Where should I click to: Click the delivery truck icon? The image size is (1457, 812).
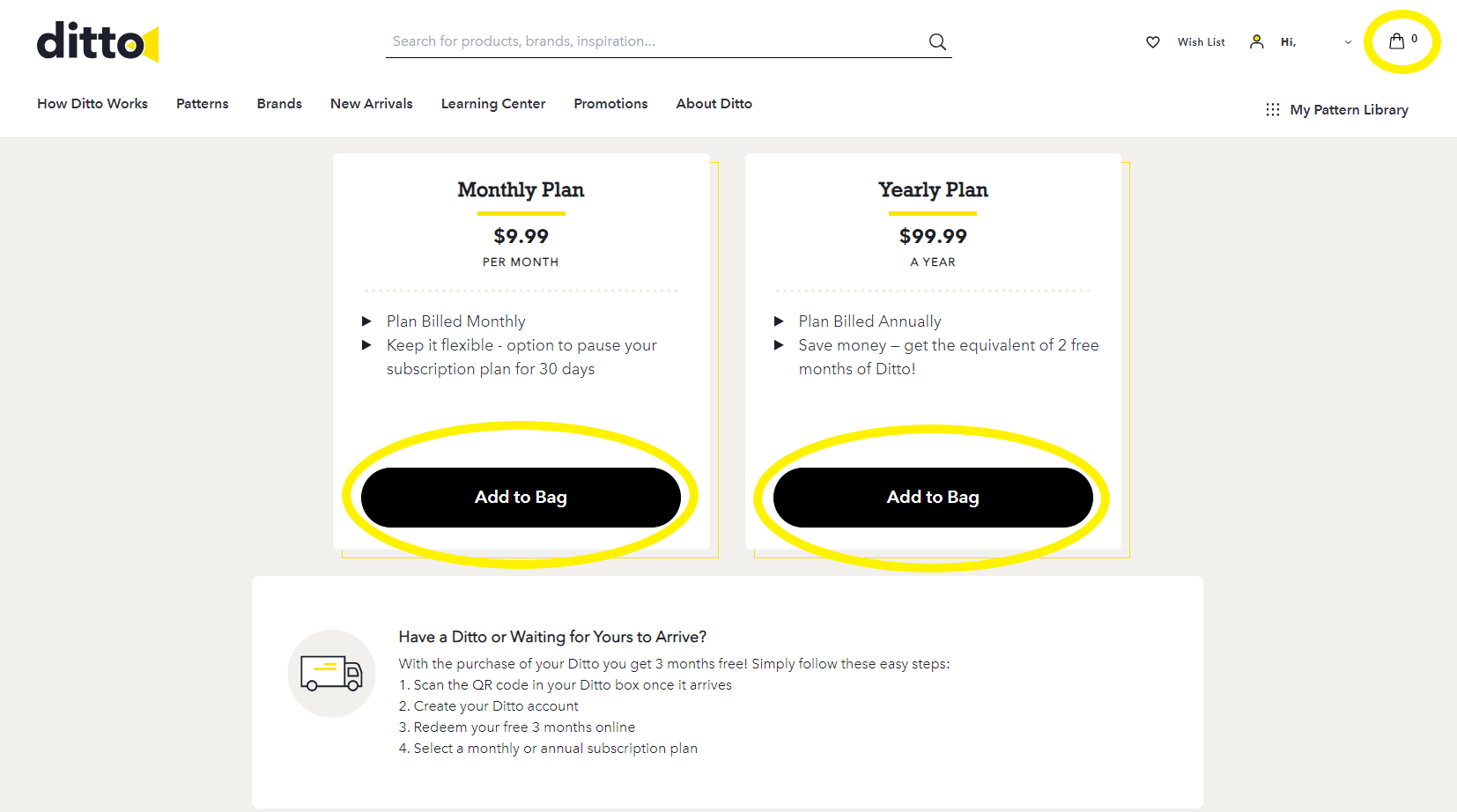(x=331, y=673)
